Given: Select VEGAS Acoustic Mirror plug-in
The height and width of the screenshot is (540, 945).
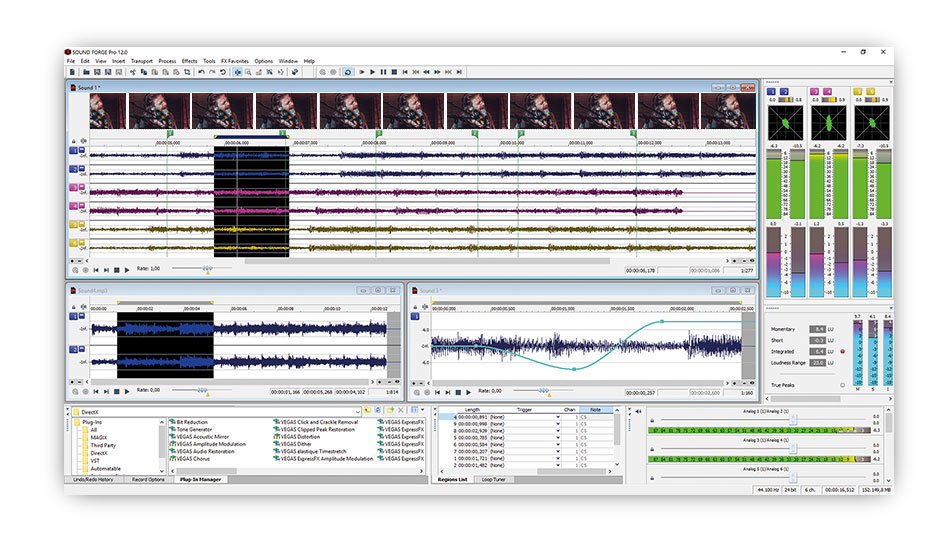Looking at the screenshot, I should pos(202,437).
